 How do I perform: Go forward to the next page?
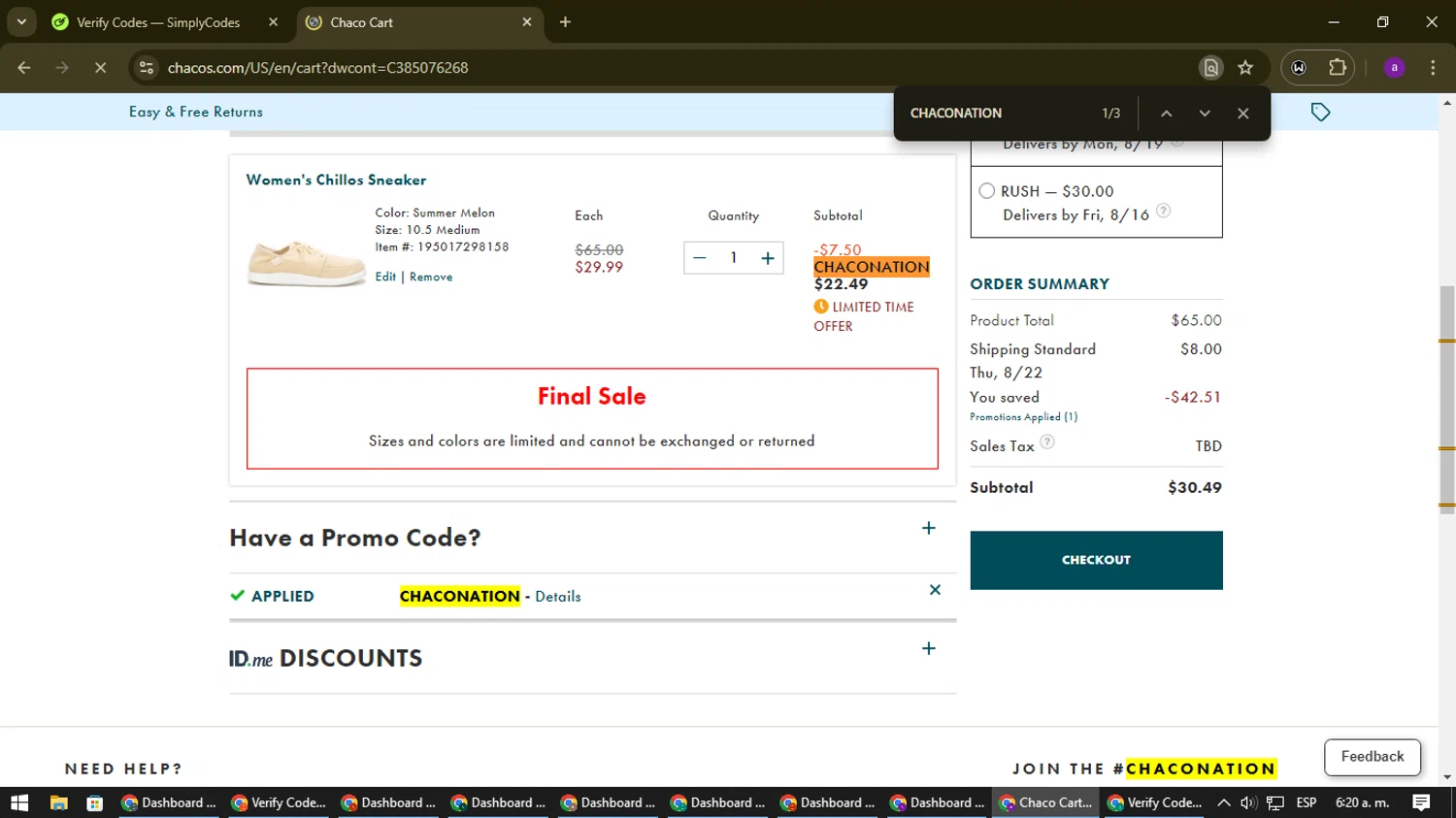[x=62, y=68]
